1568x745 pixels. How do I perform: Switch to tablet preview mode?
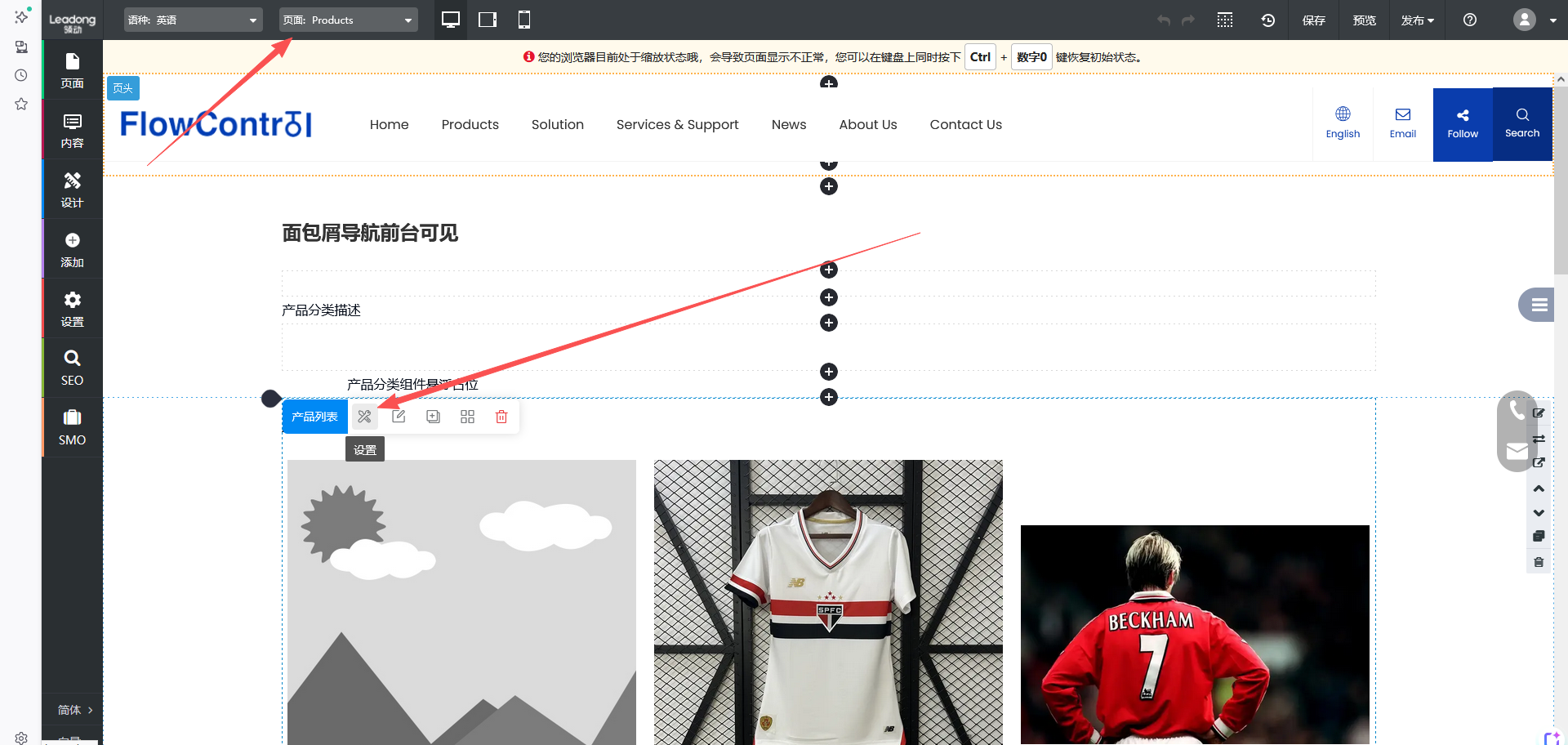pyautogui.click(x=488, y=20)
